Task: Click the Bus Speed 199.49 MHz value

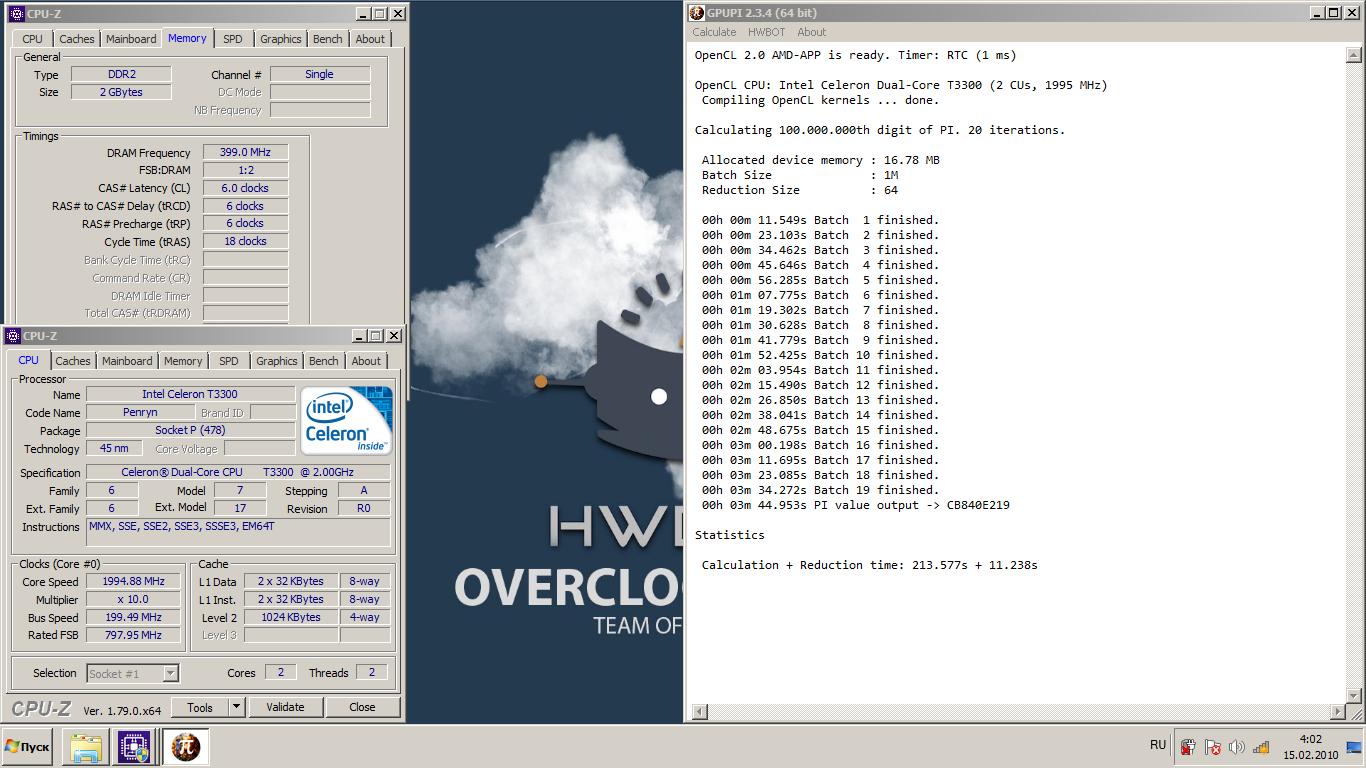Action: pyautogui.click(x=133, y=617)
